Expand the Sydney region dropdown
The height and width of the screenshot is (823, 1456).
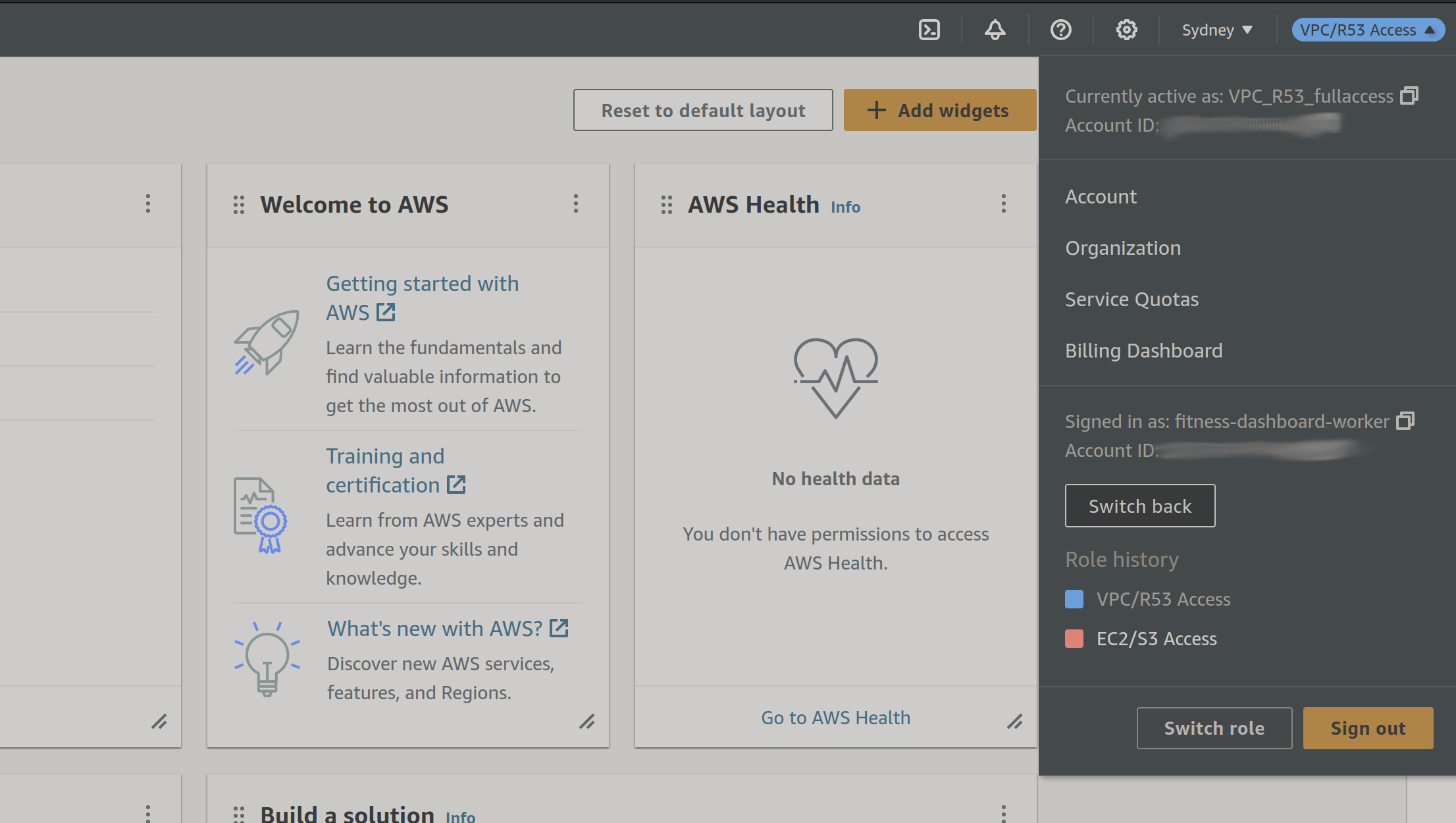(1216, 30)
